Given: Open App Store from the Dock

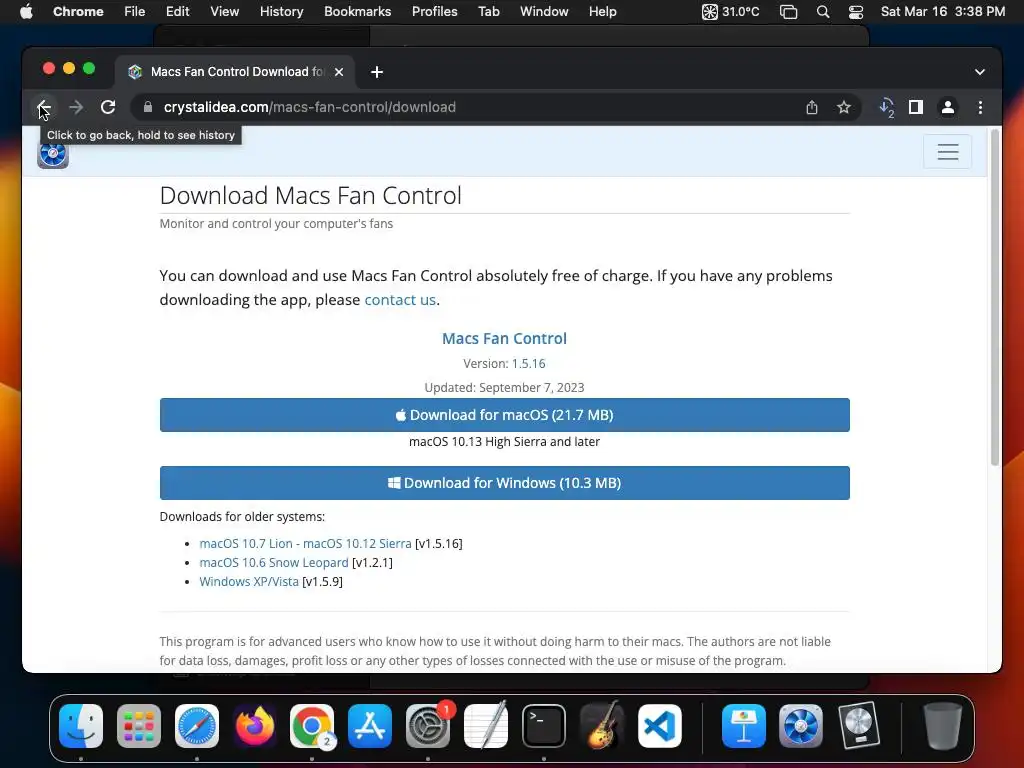Looking at the screenshot, I should tap(370, 726).
